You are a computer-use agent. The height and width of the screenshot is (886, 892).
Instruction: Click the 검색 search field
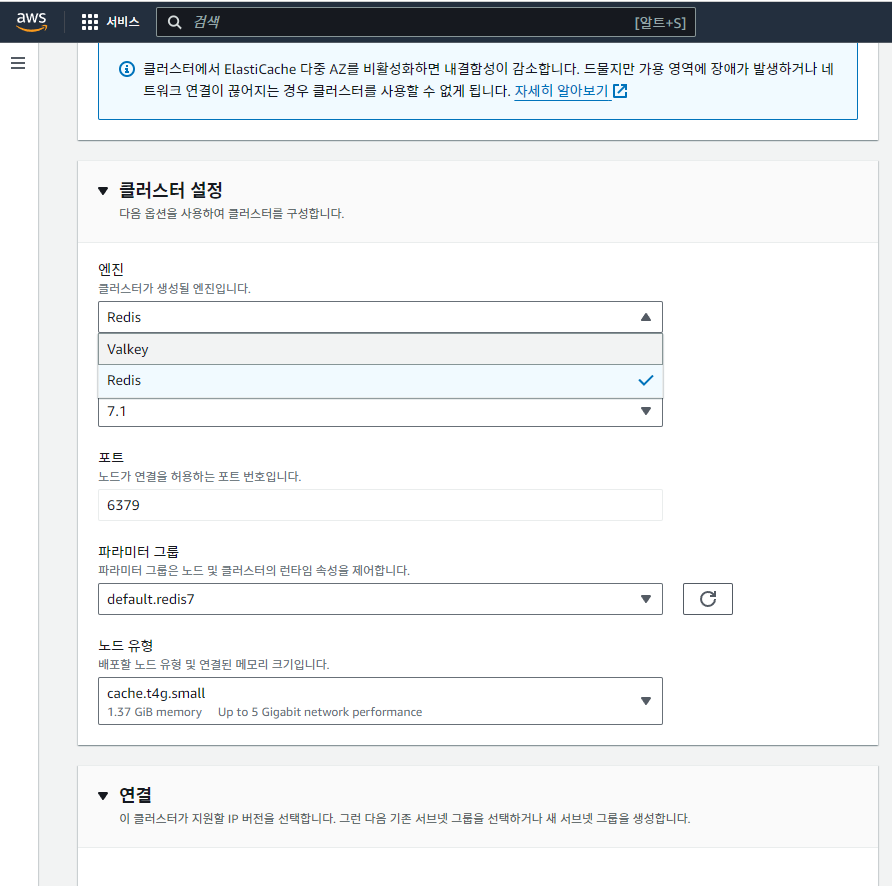pyautogui.click(x=426, y=22)
